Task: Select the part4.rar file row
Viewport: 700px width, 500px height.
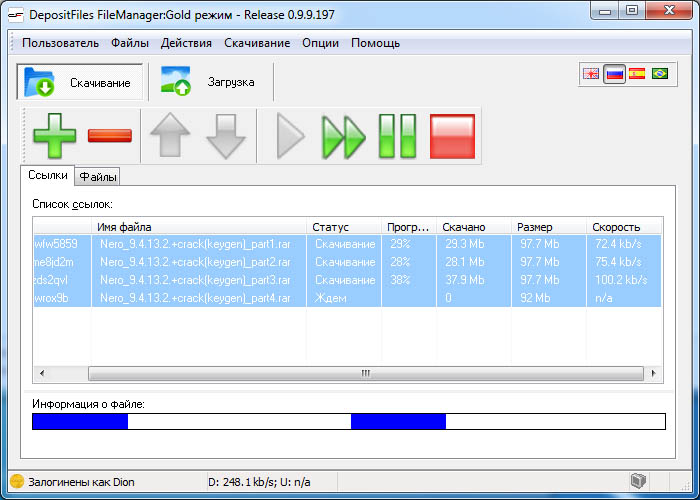Action: pyautogui.click(x=347, y=298)
